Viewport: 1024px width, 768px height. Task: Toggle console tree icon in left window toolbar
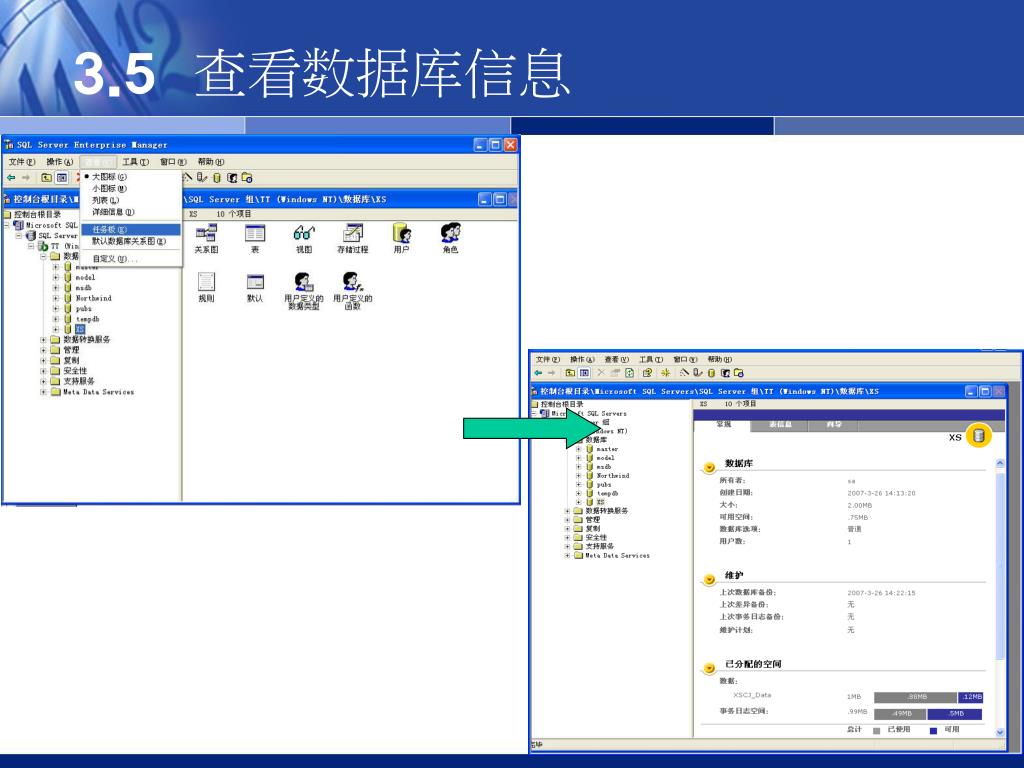coord(61,178)
